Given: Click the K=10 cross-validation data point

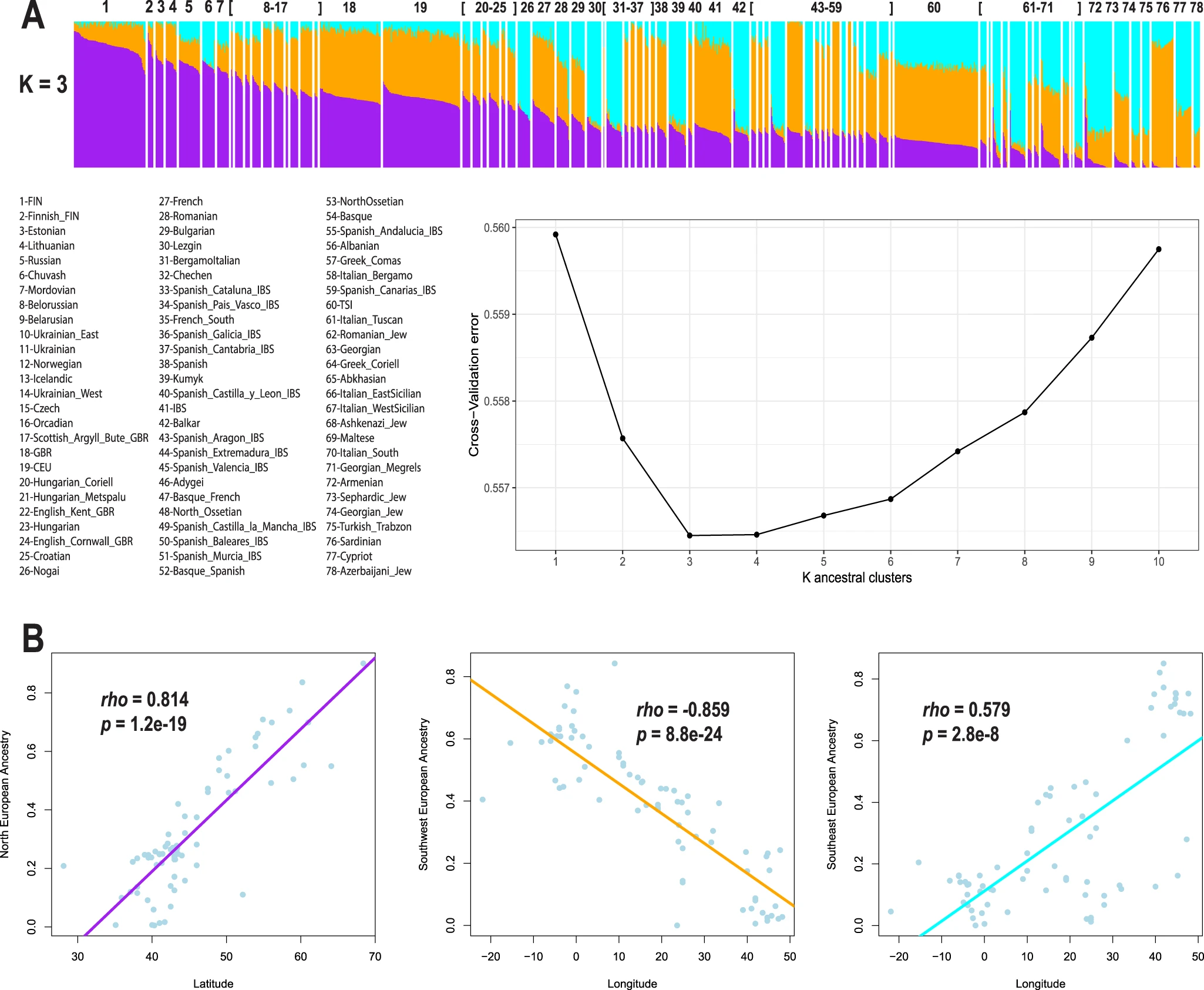Looking at the screenshot, I should [1159, 249].
